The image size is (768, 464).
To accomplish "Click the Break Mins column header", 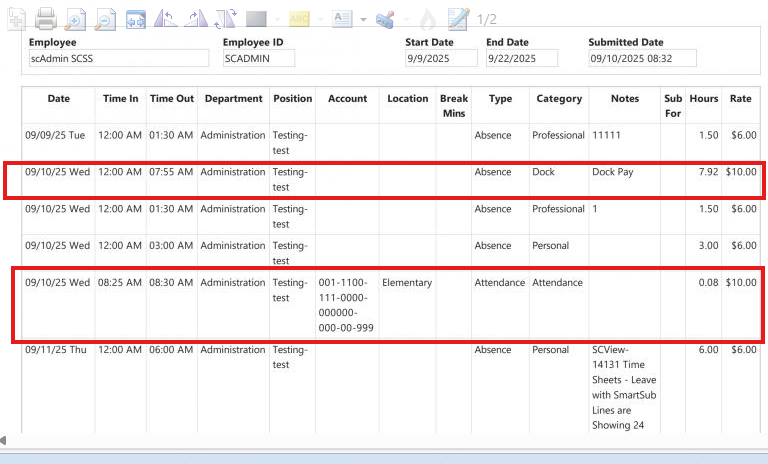I will pos(454,106).
